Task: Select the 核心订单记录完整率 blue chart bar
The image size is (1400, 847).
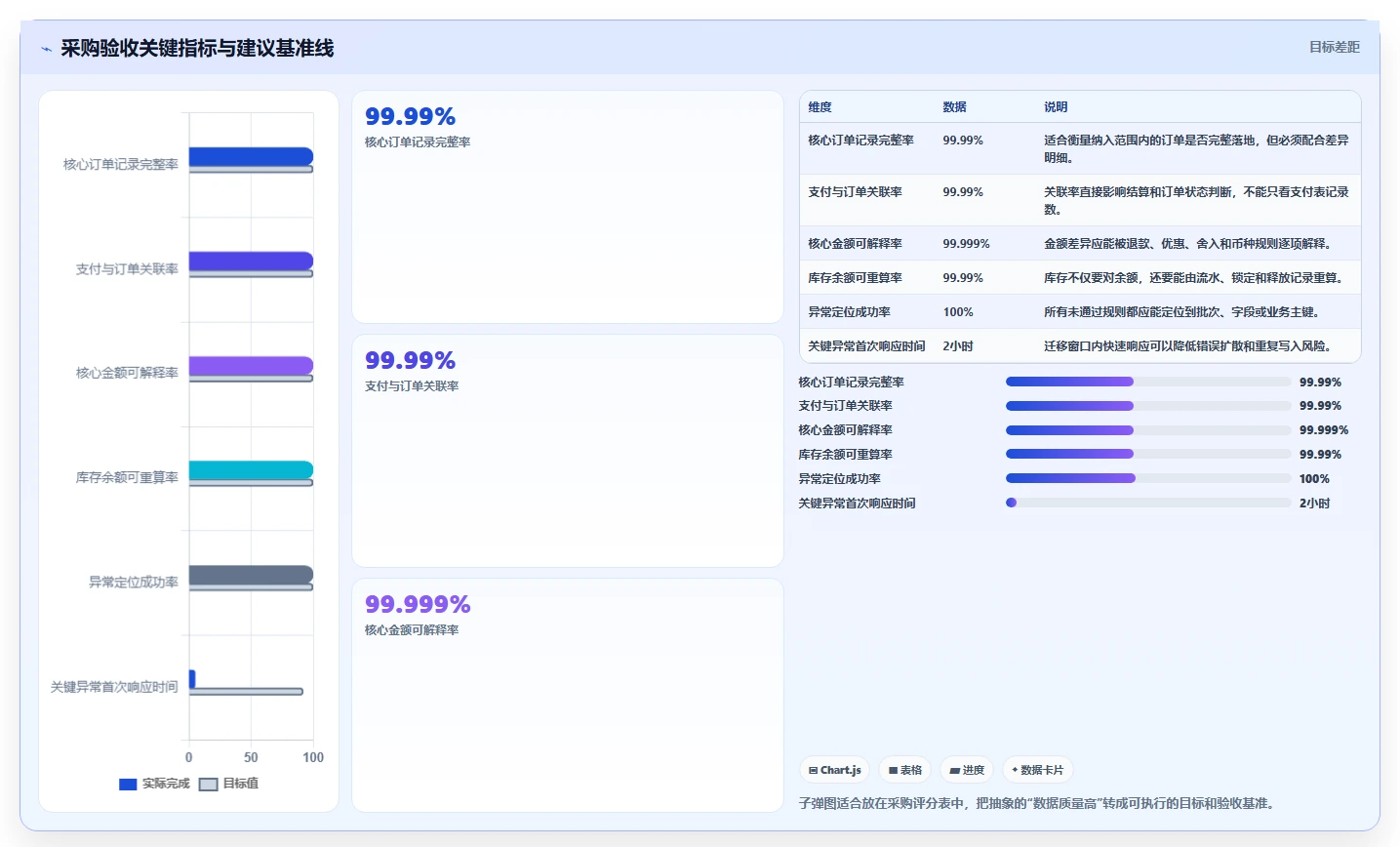Action: pyautogui.click(x=251, y=156)
